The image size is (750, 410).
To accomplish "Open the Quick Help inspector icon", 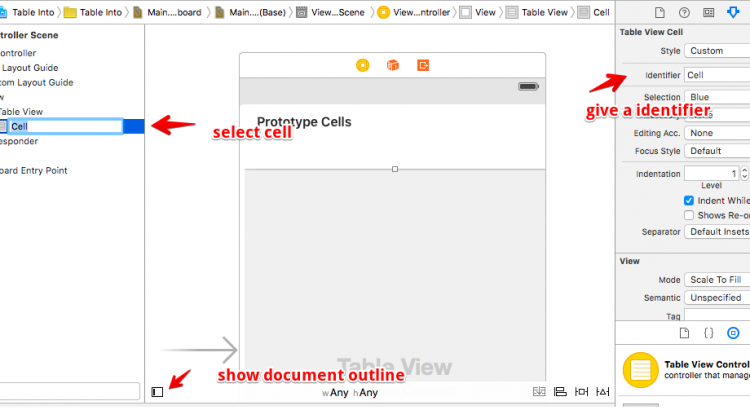I will pos(684,12).
